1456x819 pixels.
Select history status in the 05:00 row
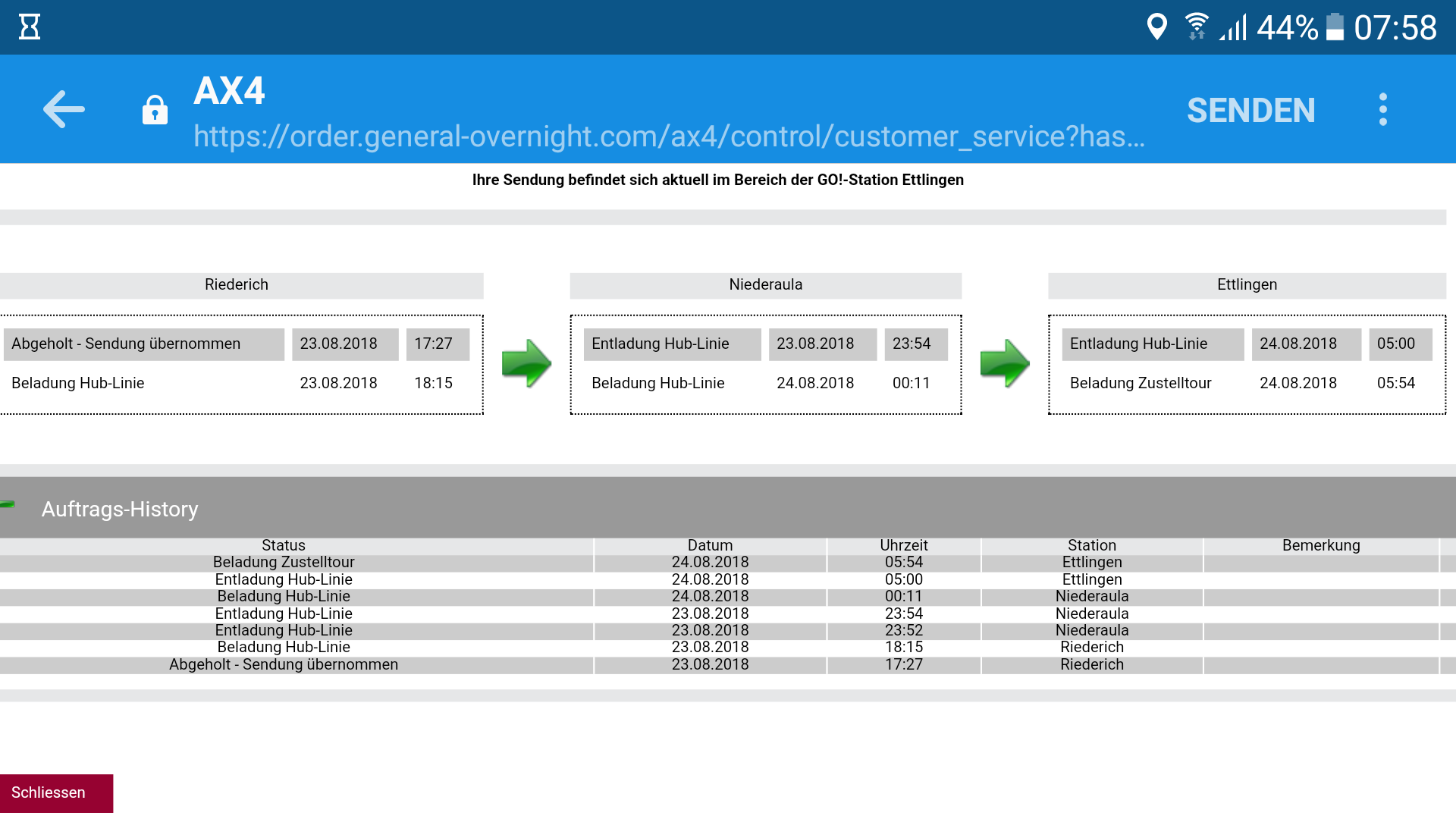284,580
